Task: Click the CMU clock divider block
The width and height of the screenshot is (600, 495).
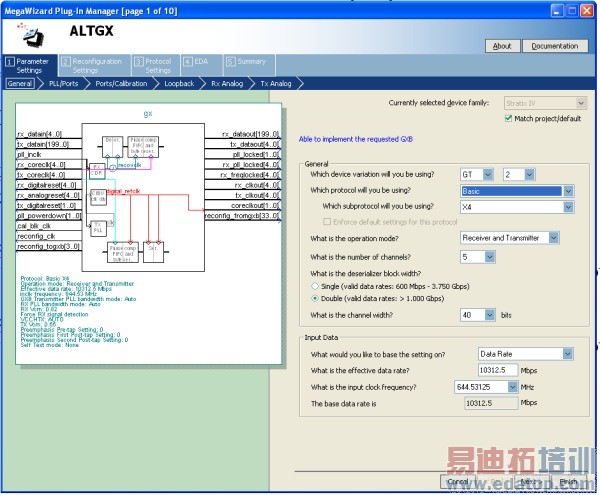Action: tap(98, 197)
